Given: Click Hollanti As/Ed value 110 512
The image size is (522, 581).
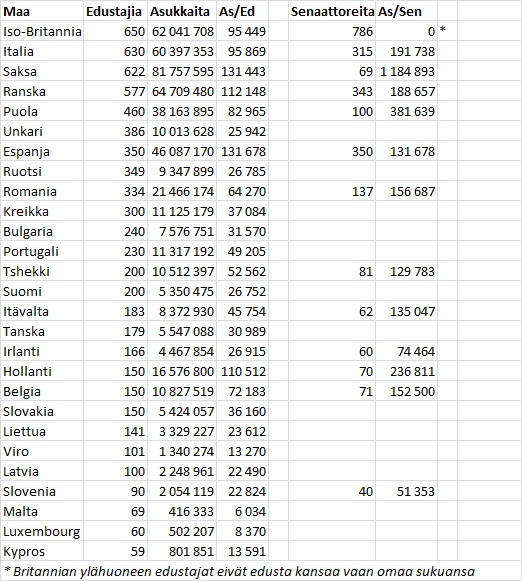Looking at the screenshot, I should 242,371.
